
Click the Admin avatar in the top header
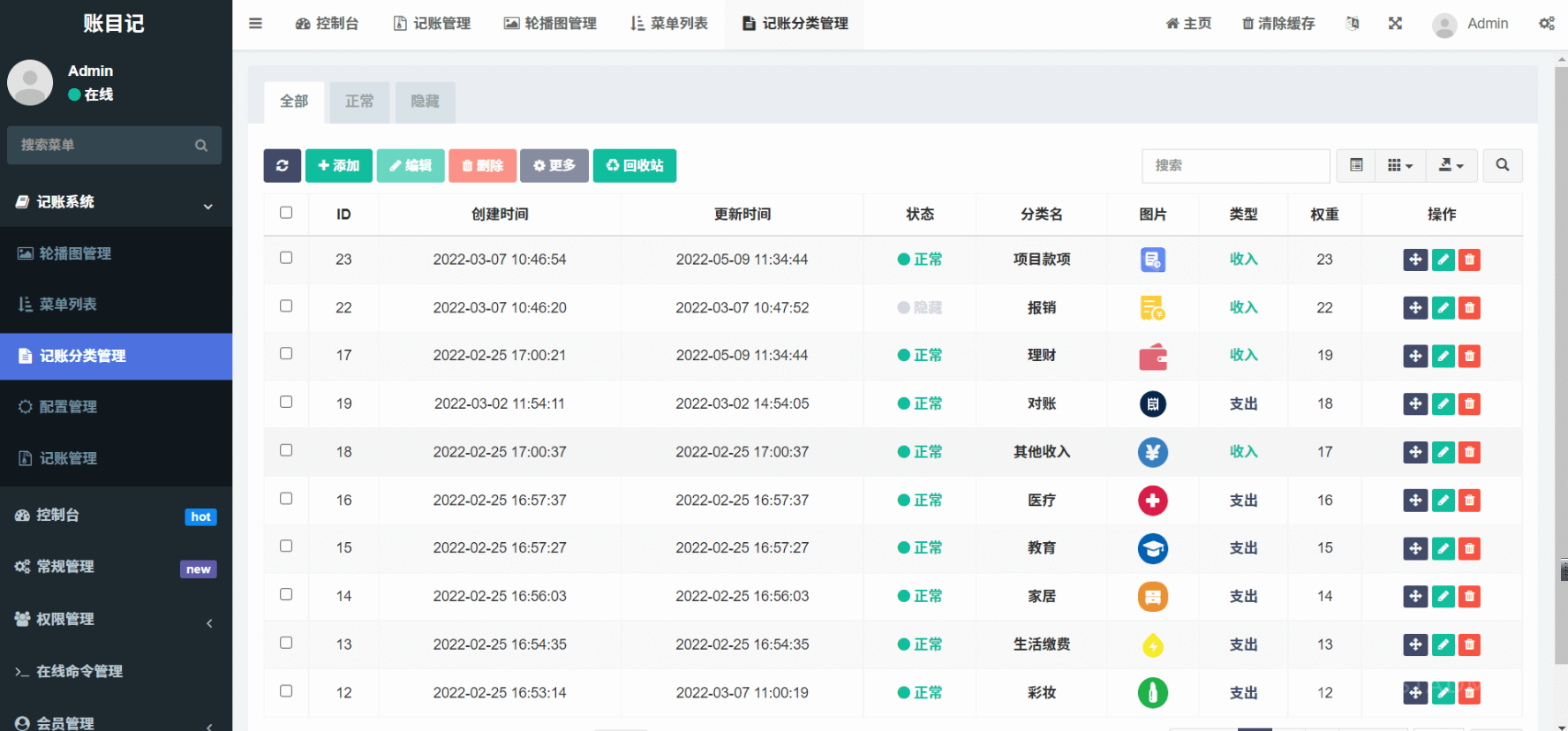pos(1444,25)
